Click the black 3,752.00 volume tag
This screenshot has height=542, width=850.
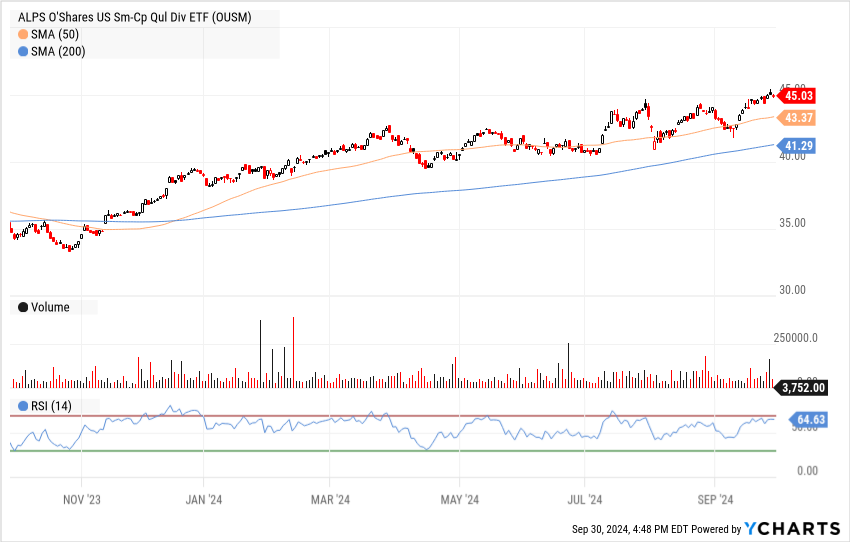click(x=801, y=388)
